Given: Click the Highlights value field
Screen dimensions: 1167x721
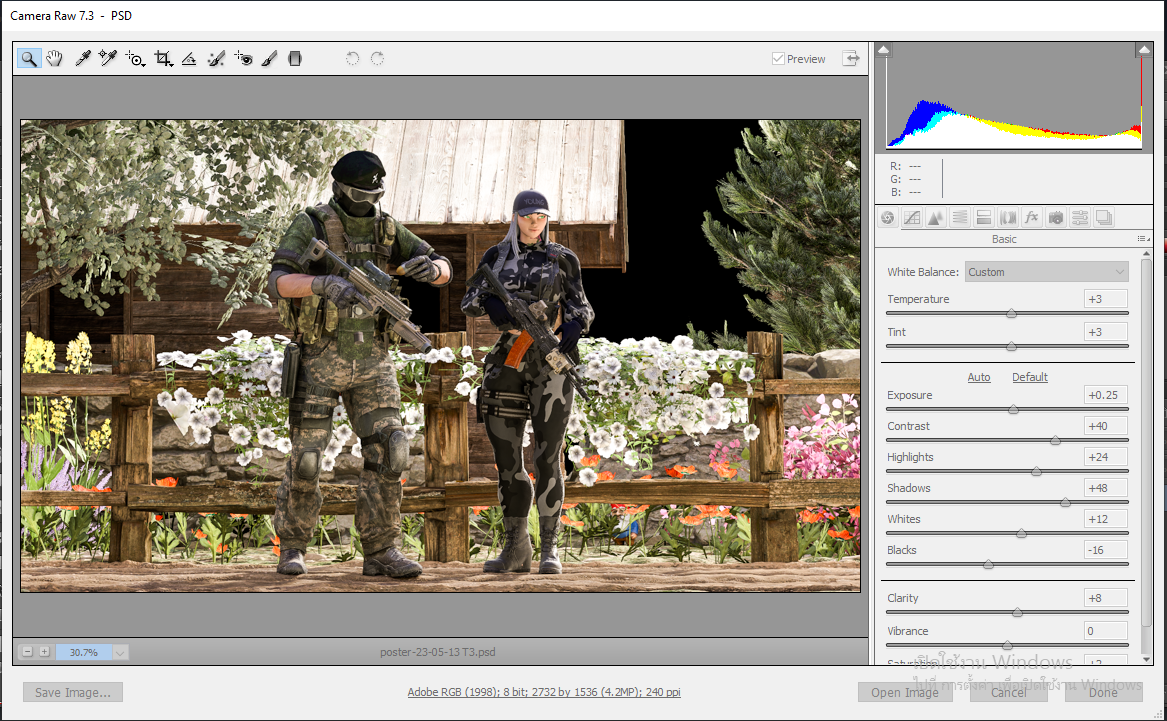Looking at the screenshot, I should click(1105, 457).
